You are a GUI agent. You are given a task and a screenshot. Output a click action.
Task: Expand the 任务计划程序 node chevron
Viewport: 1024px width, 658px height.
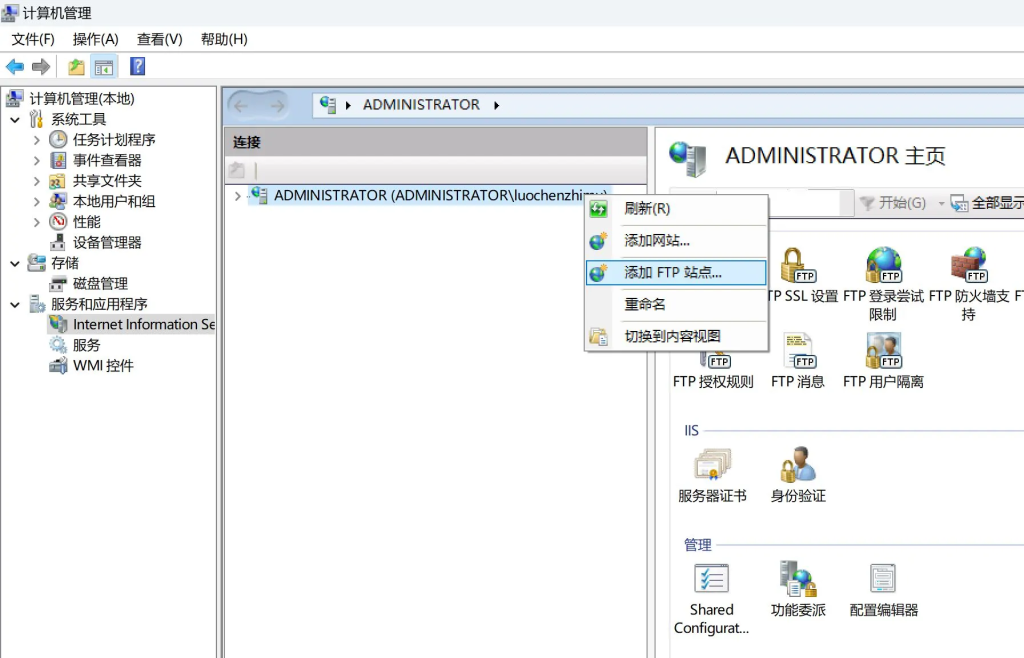point(37,140)
